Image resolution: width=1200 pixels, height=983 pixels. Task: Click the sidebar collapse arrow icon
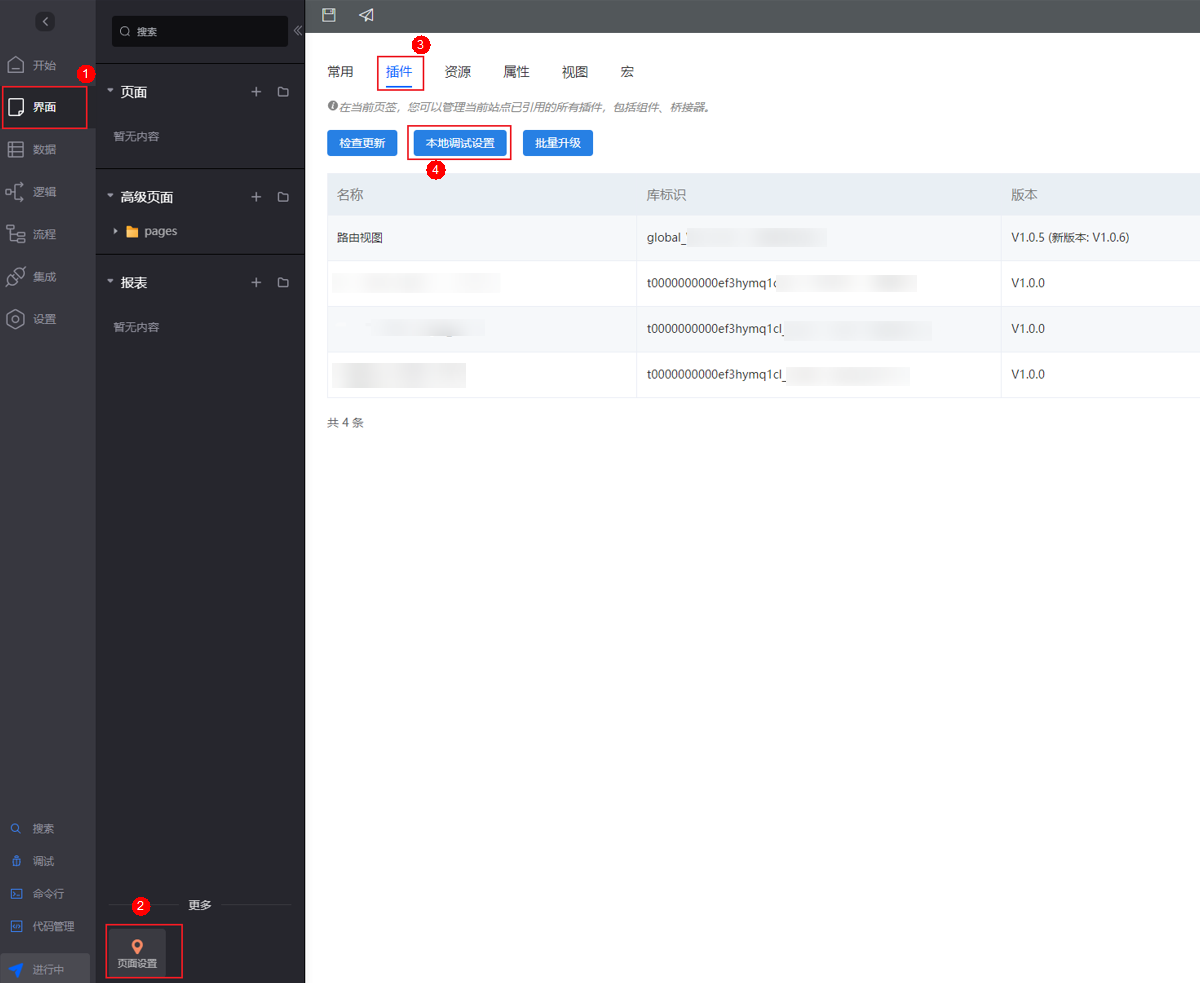pos(45,22)
